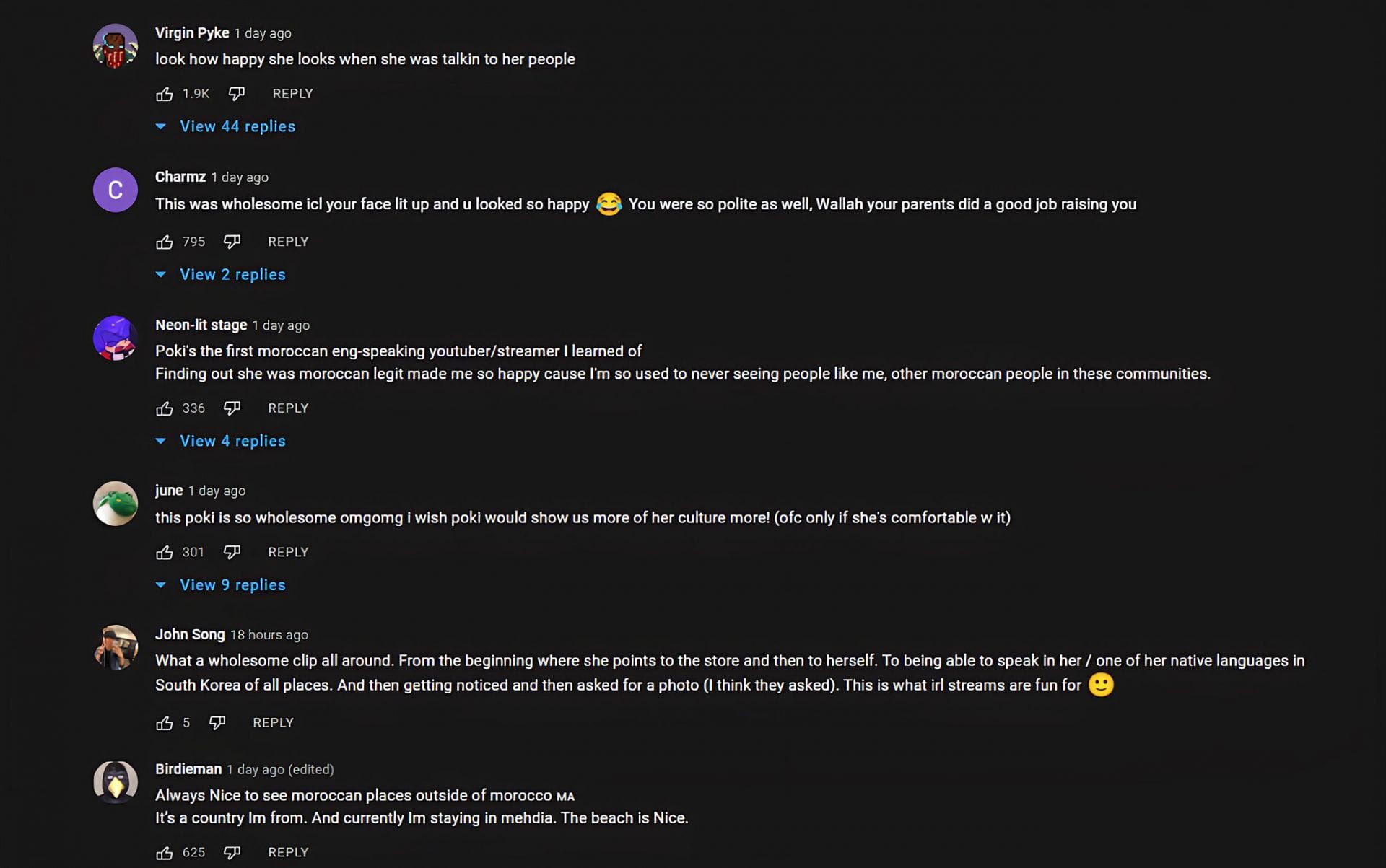Screen dimensions: 1386x868
Task: Show the 9 replies under june
Action: point(232,585)
